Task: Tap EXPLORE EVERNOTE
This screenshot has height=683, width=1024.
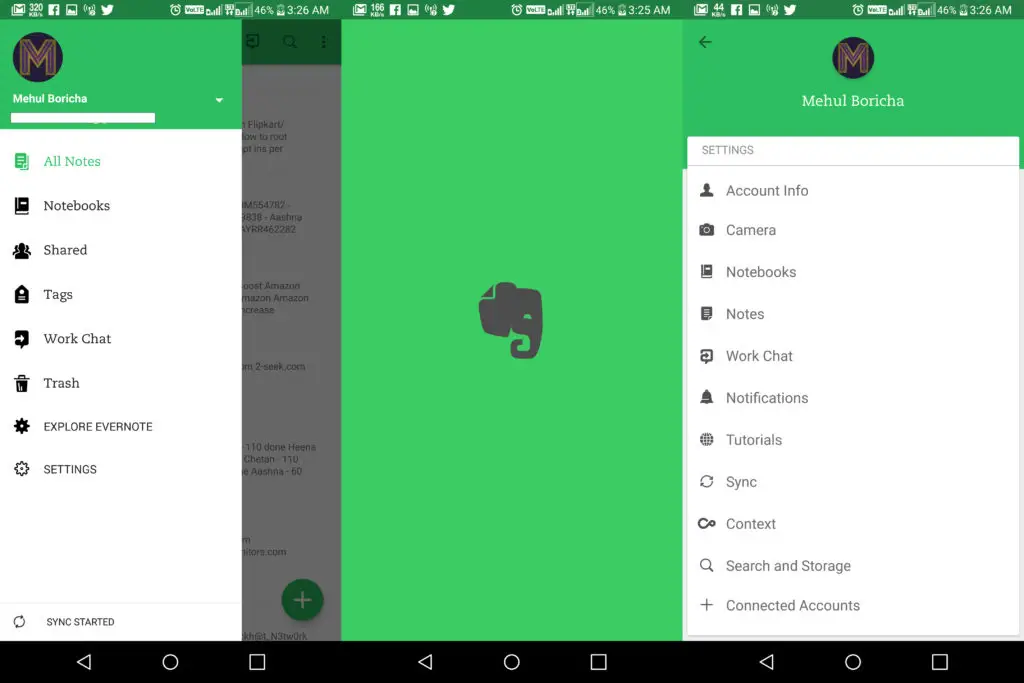Action: point(121,426)
